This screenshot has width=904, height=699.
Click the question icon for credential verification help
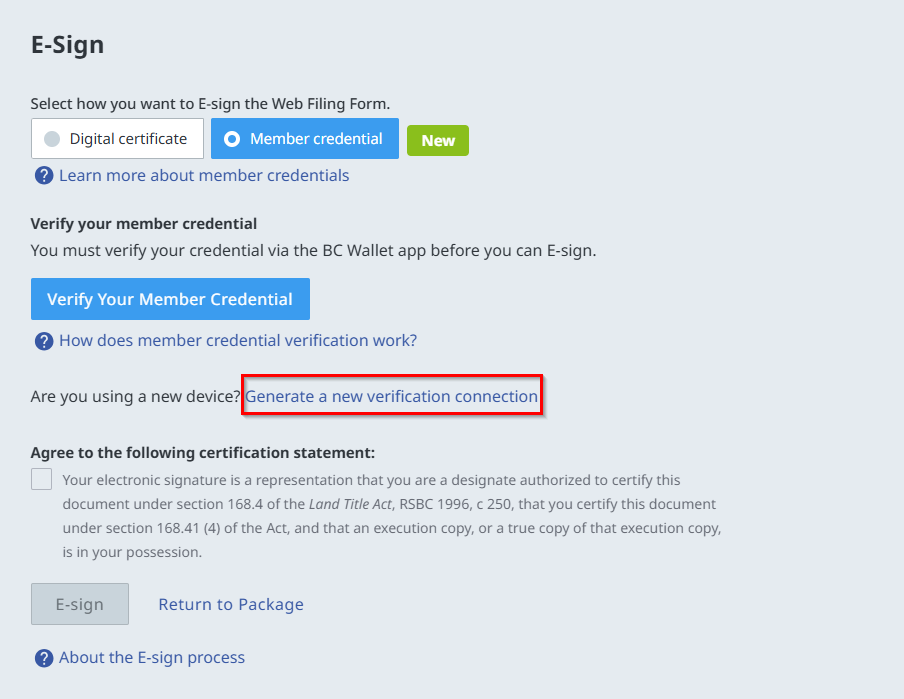coord(43,341)
